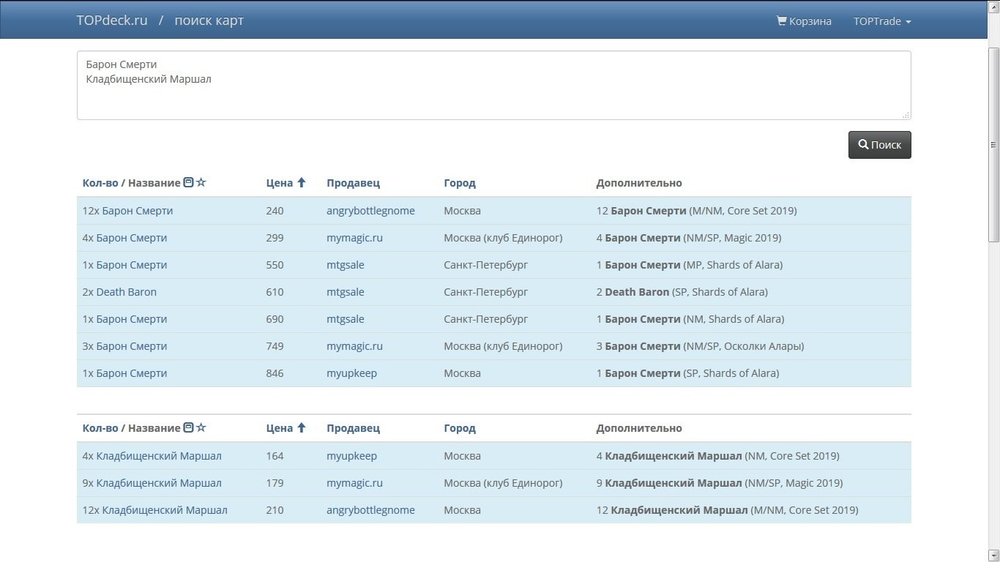Screen dimensions: 1000x576
Task: Click the card icon in first table header
Action: point(188,183)
